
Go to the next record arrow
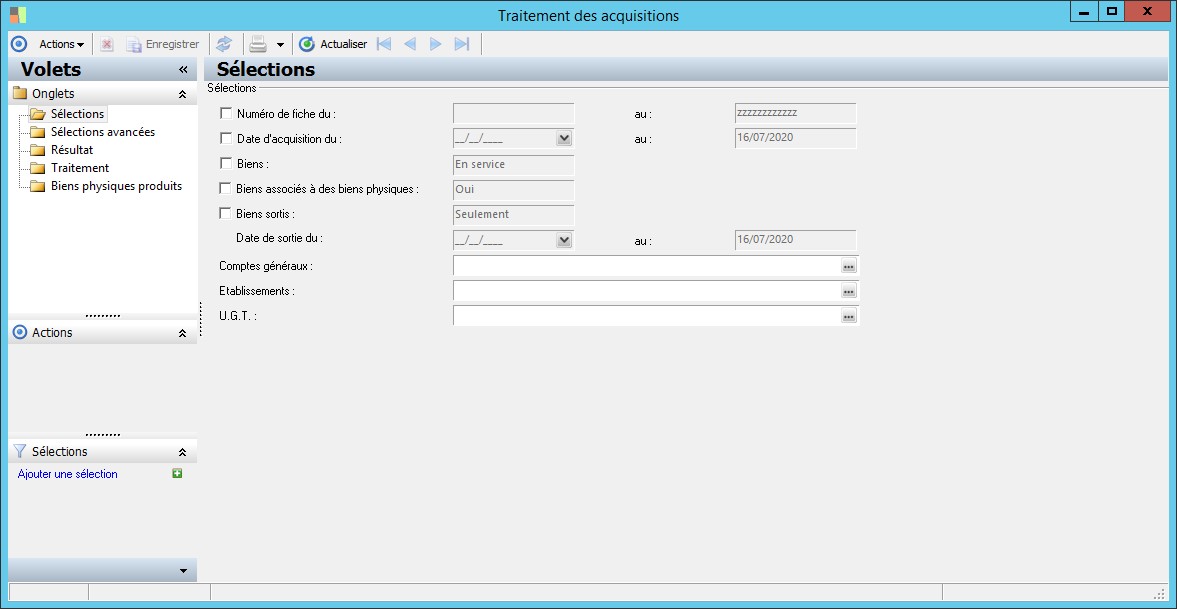click(435, 44)
